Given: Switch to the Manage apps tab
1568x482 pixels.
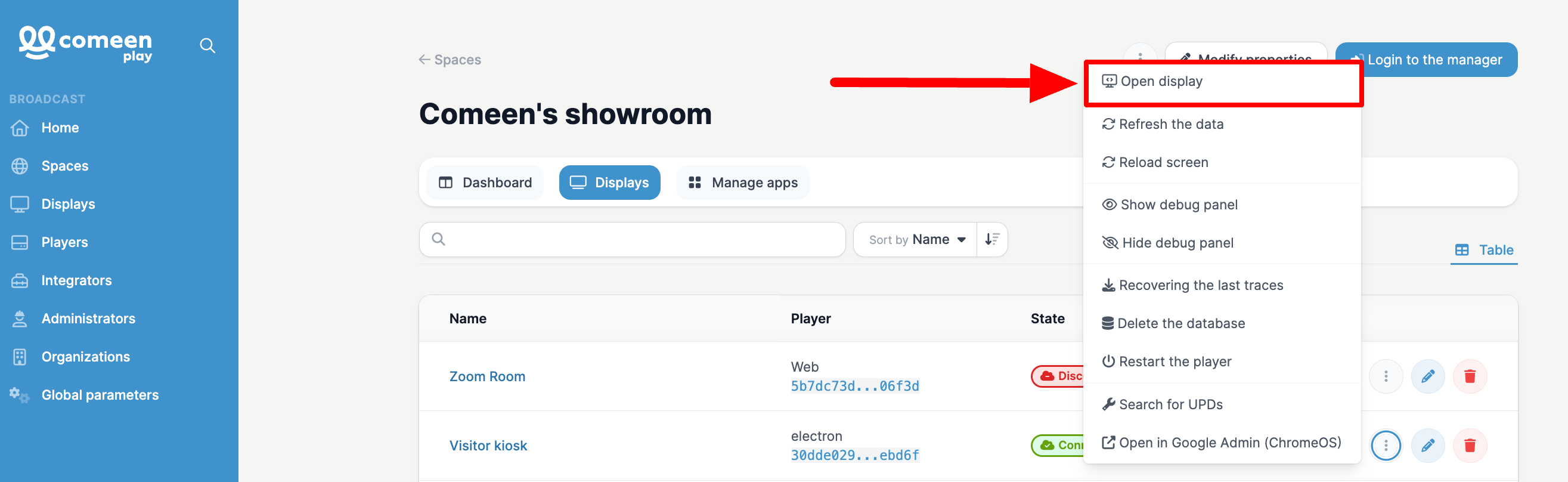Looking at the screenshot, I should pyautogui.click(x=743, y=183).
